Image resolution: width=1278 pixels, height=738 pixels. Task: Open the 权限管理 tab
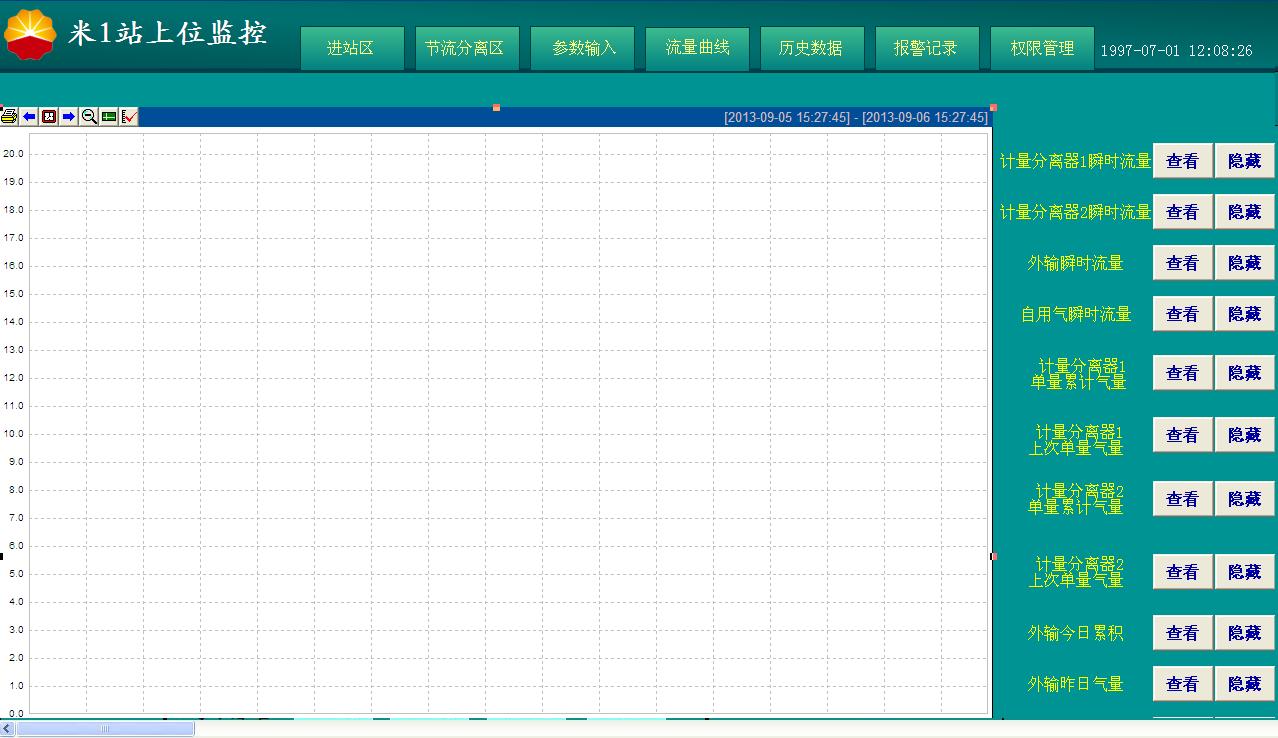1042,48
